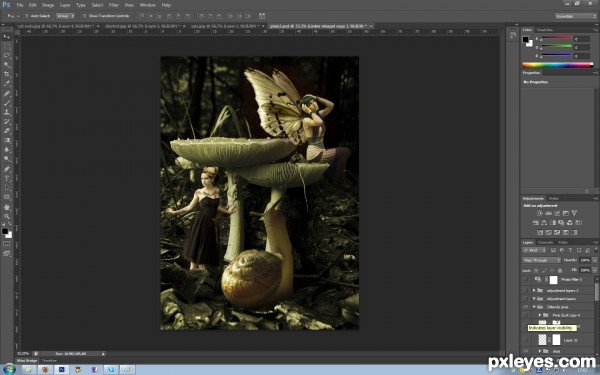
Task: Open the Timeline panel tab
Action: click(x=49, y=360)
